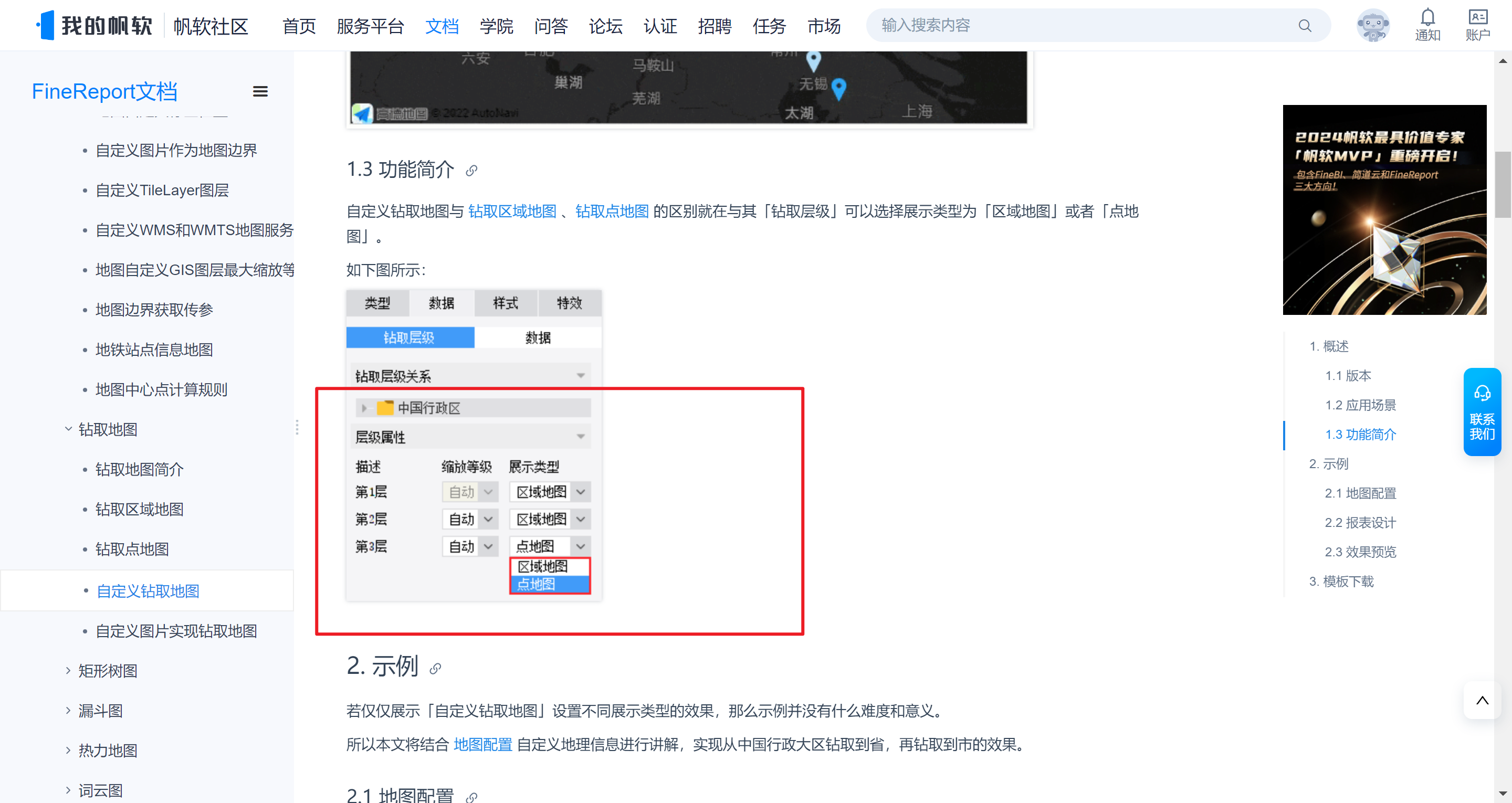Screen dimensions: 1512x803
Task: Open 招聘 in the top navigation
Action: point(715,26)
